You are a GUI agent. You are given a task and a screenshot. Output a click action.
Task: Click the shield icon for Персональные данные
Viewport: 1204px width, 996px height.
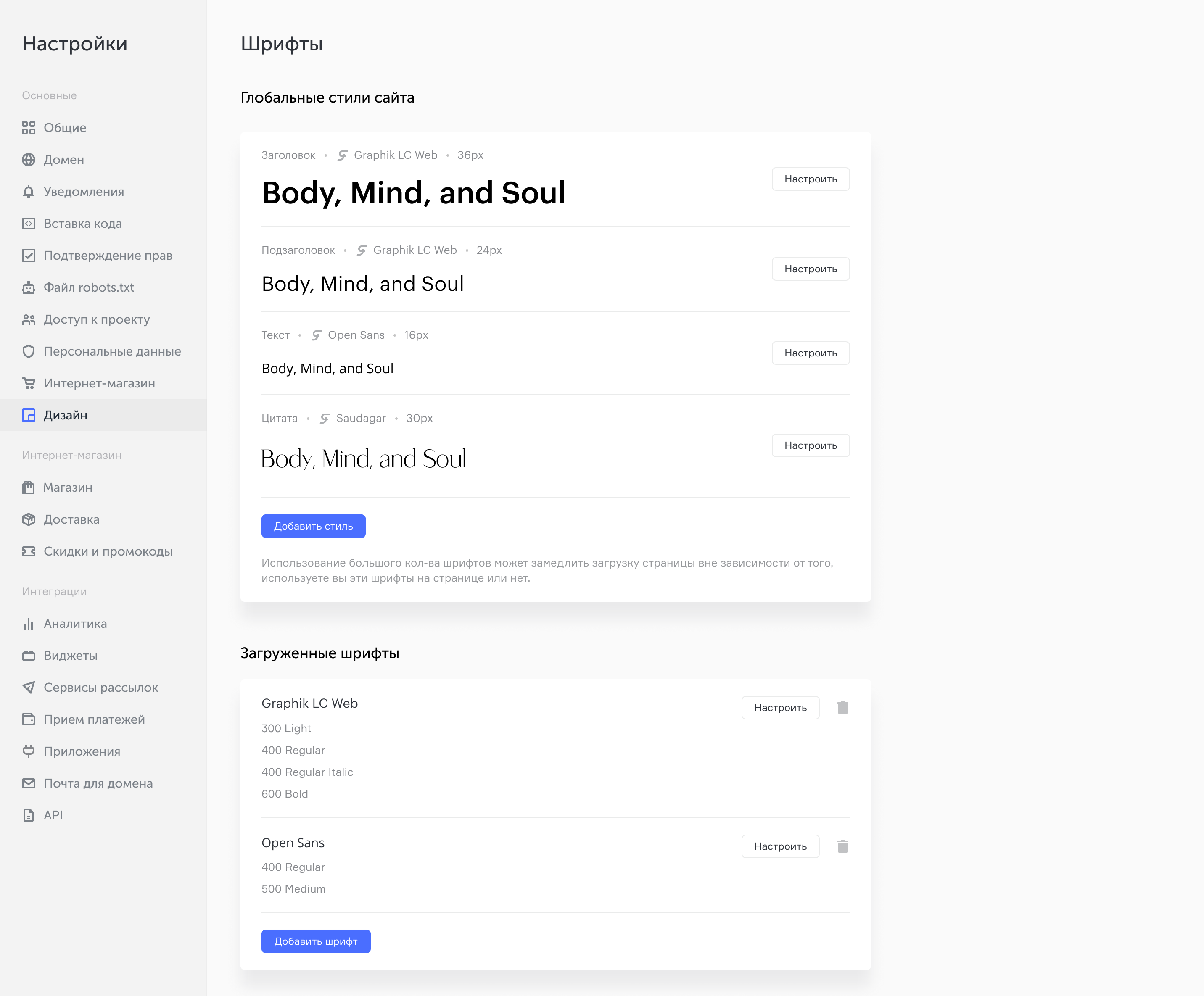pyautogui.click(x=29, y=351)
